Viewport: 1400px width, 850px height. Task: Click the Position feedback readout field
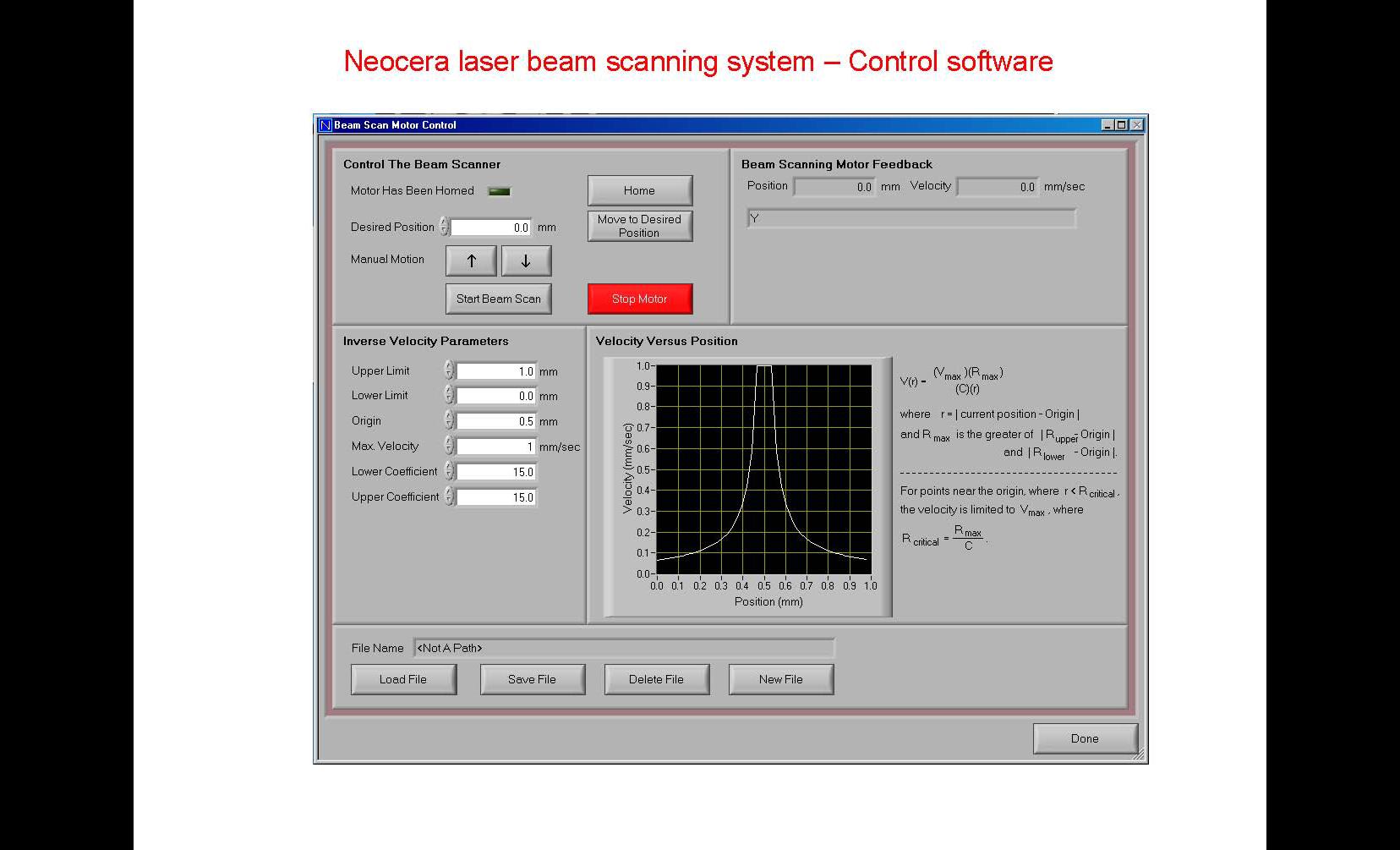[x=834, y=187]
